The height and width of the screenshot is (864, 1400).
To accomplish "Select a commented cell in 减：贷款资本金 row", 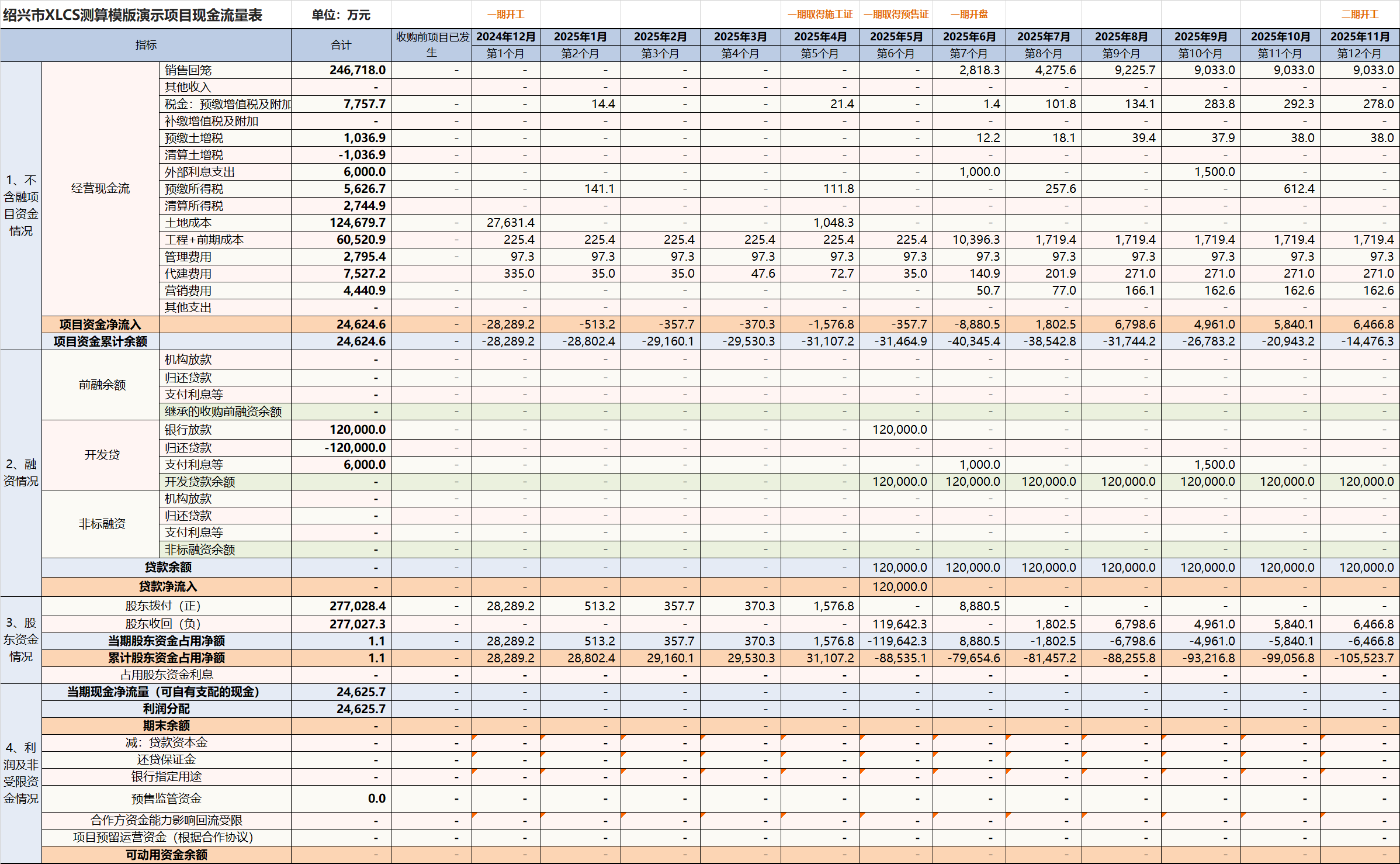I will 506,743.
